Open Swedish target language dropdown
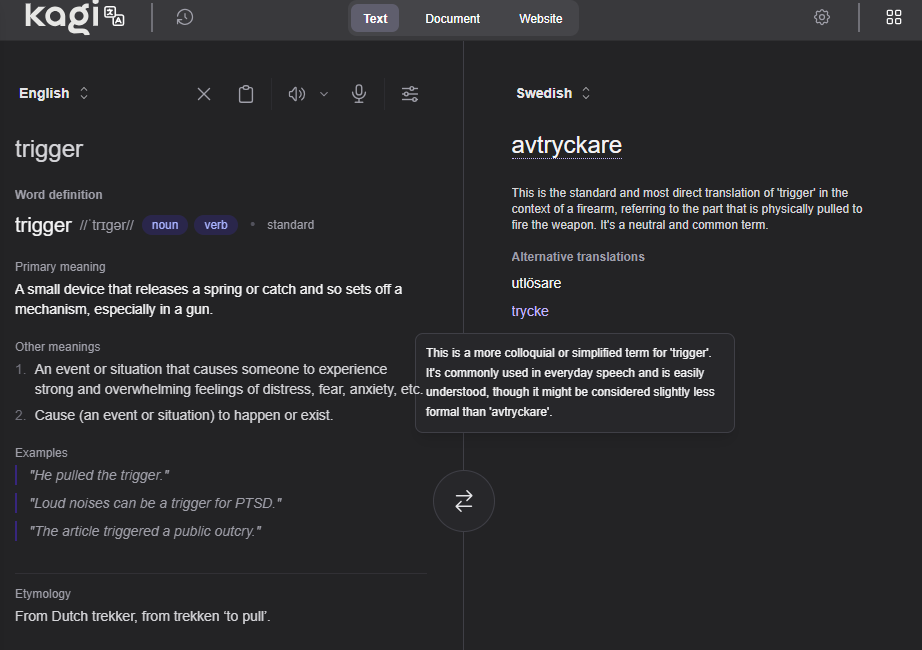 [x=553, y=93]
